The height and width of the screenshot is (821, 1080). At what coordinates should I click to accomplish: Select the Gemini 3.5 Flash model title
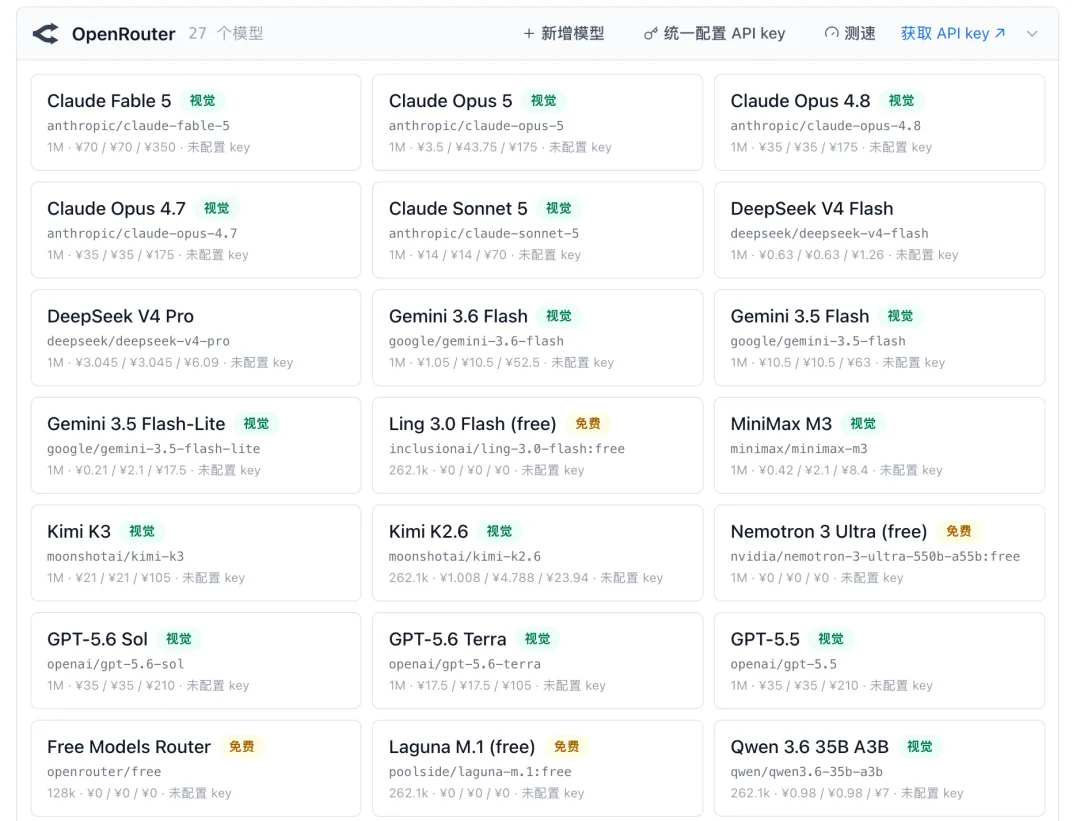point(800,316)
